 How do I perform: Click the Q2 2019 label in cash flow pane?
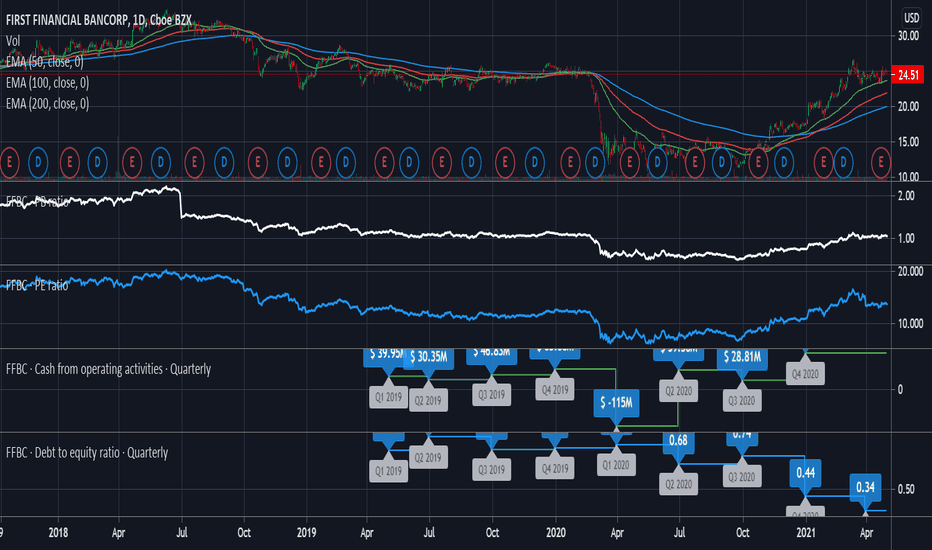click(x=429, y=400)
